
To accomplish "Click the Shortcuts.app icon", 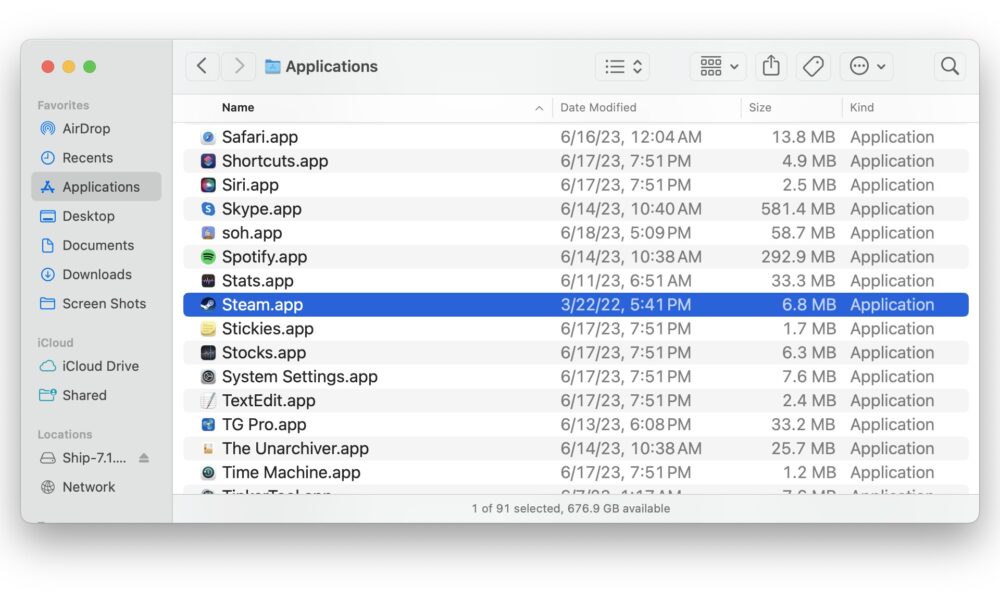I will click(208, 161).
